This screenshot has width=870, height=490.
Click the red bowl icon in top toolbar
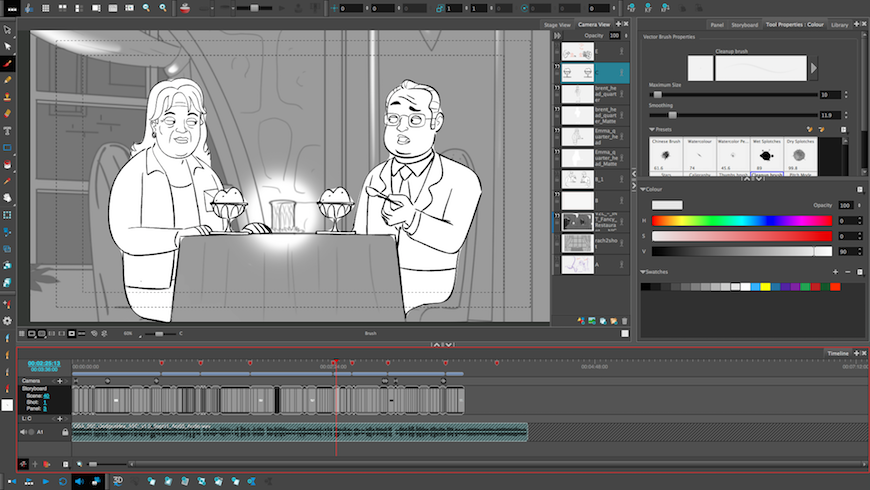point(185,8)
